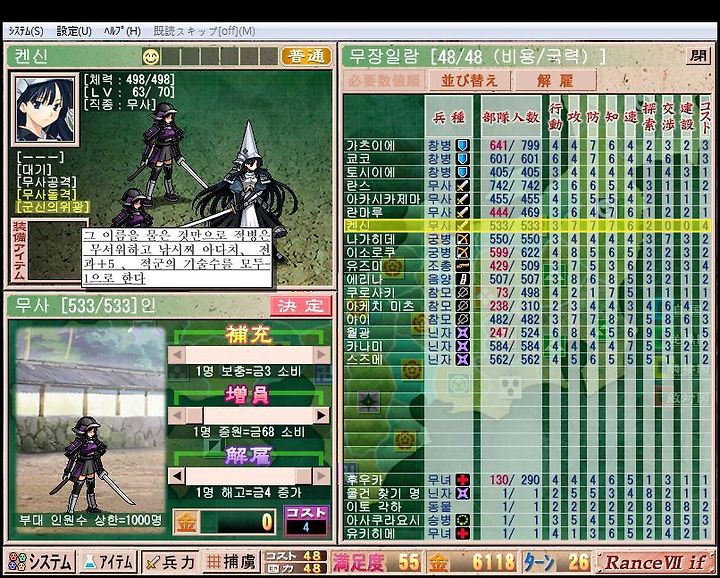The image size is (720, 578).
Task: Click shuriken icon in 물건 찾기 명 row
Action: point(462,493)
